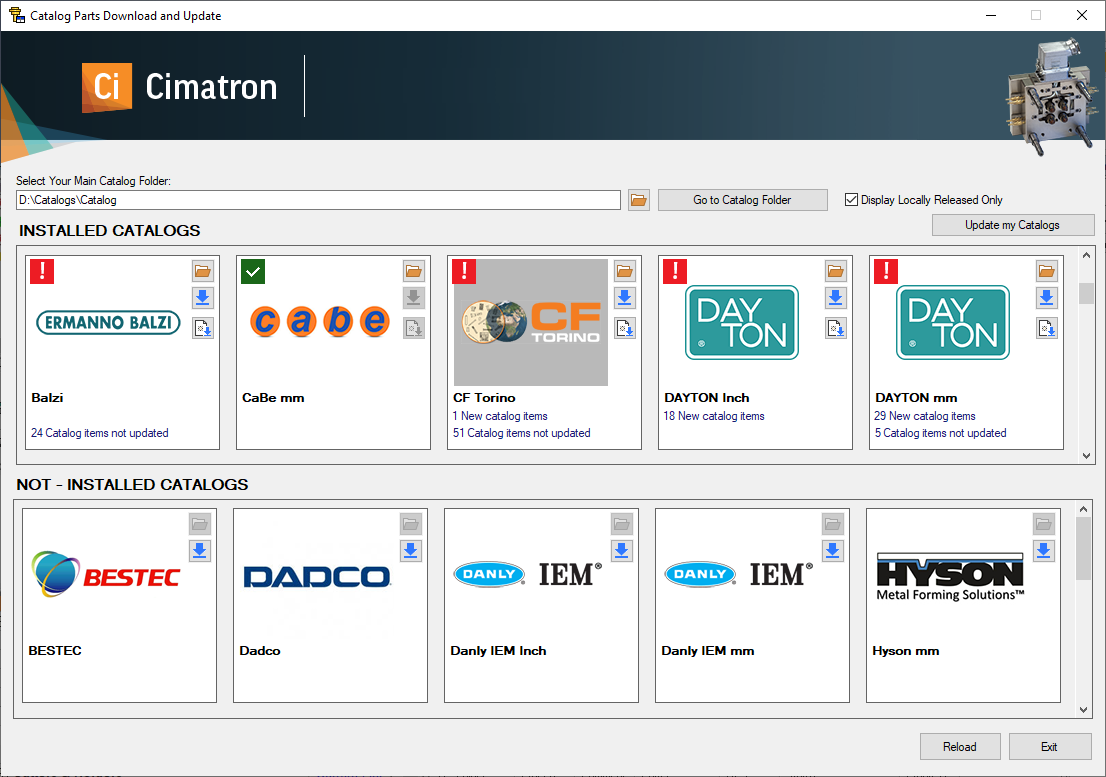Click the DAYTON mm download icon
This screenshot has height=777, width=1106.
click(1047, 298)
